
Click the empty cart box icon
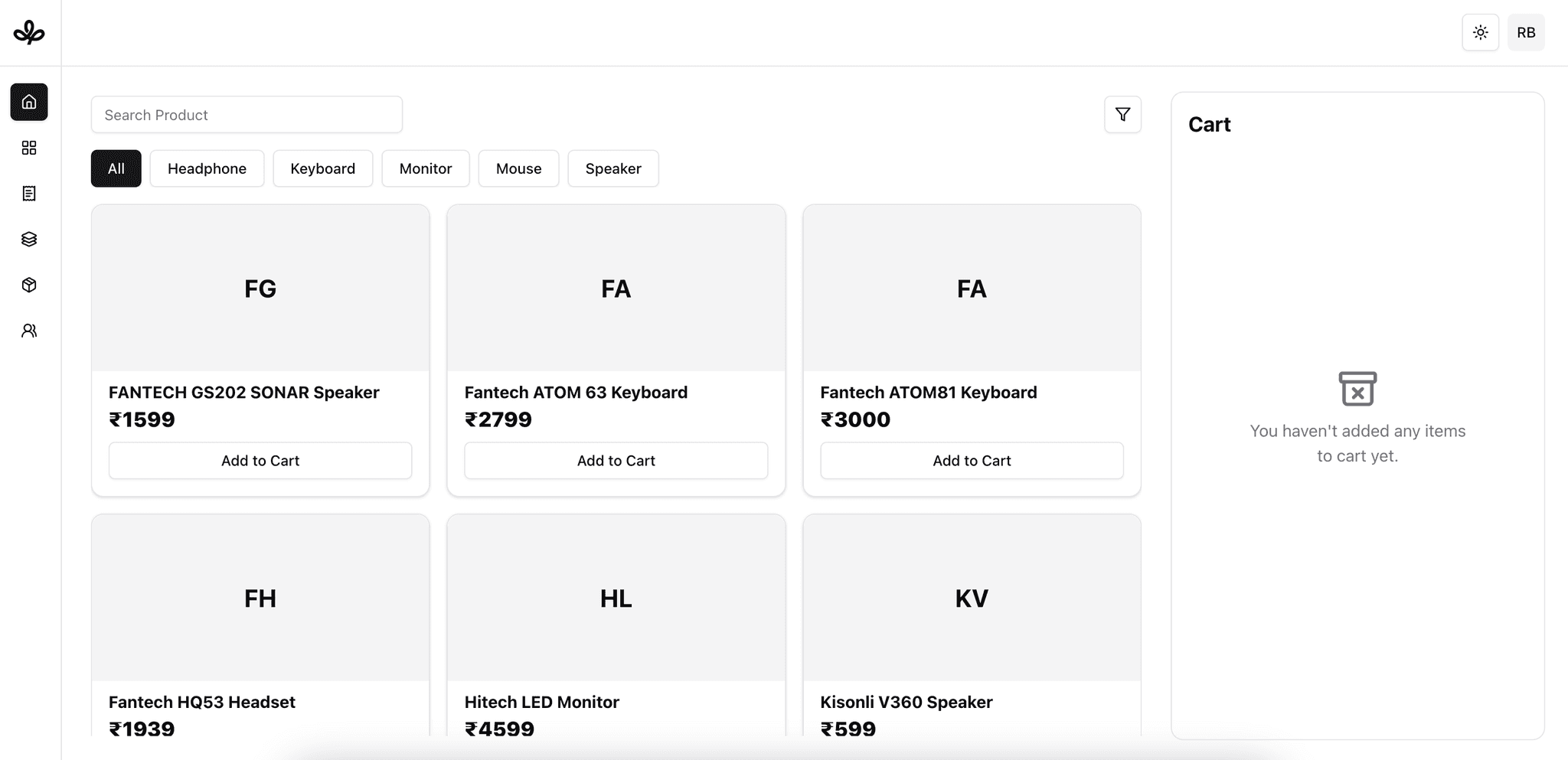coord(1357,389)
